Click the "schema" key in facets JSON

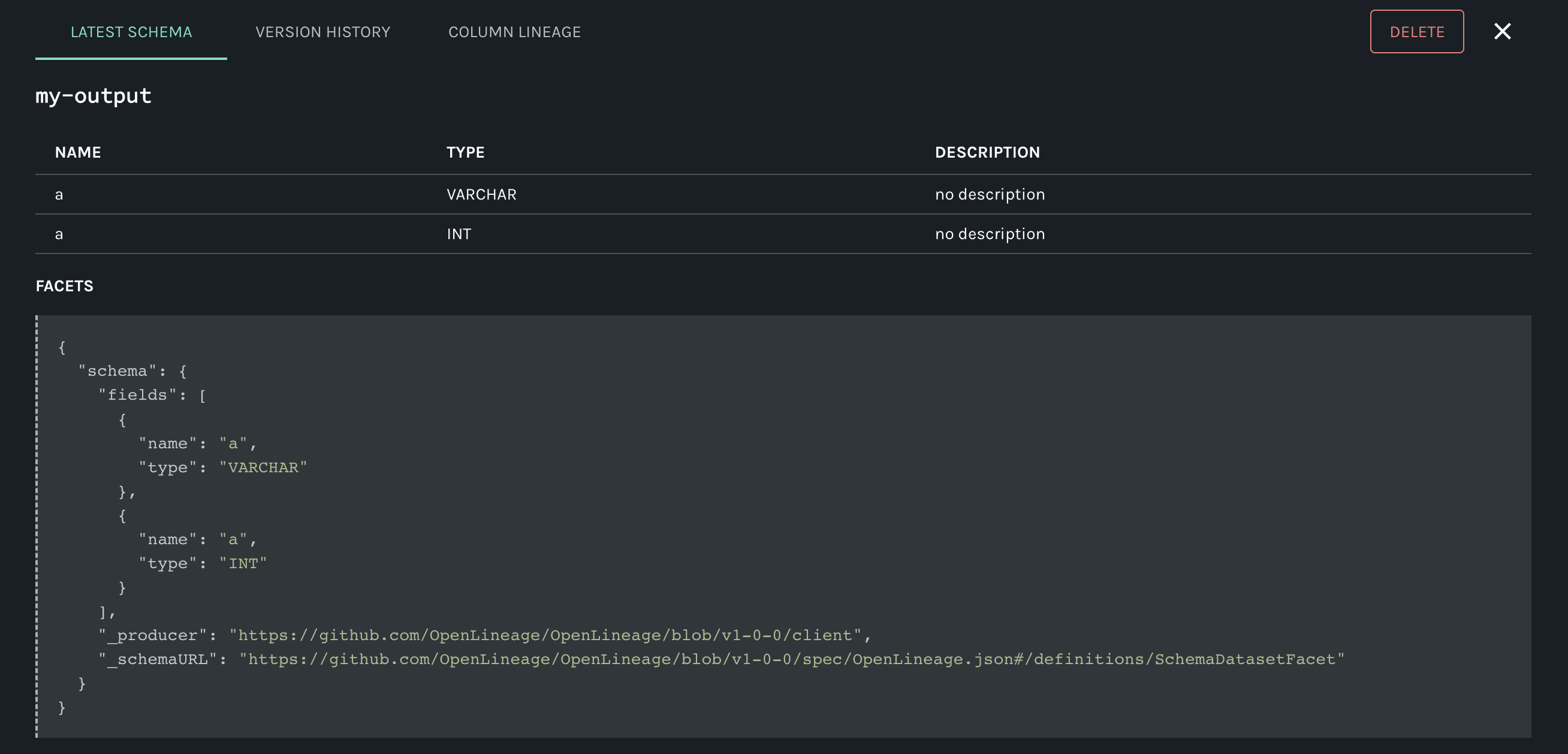click(117, 371)
